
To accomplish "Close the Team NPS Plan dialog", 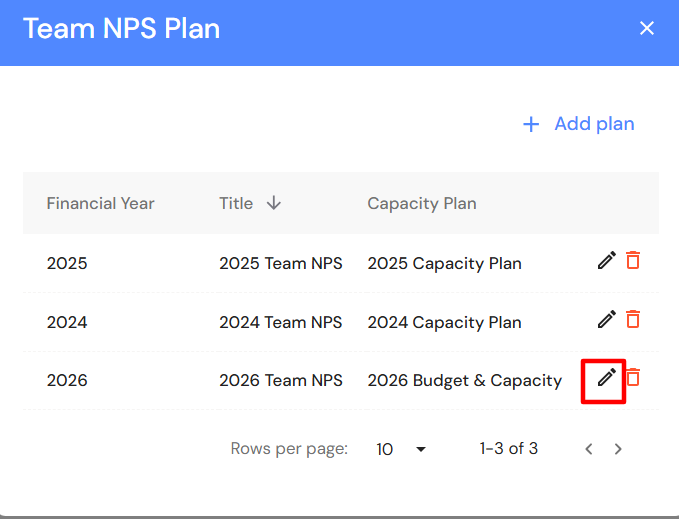I will [x=647, y=28].
